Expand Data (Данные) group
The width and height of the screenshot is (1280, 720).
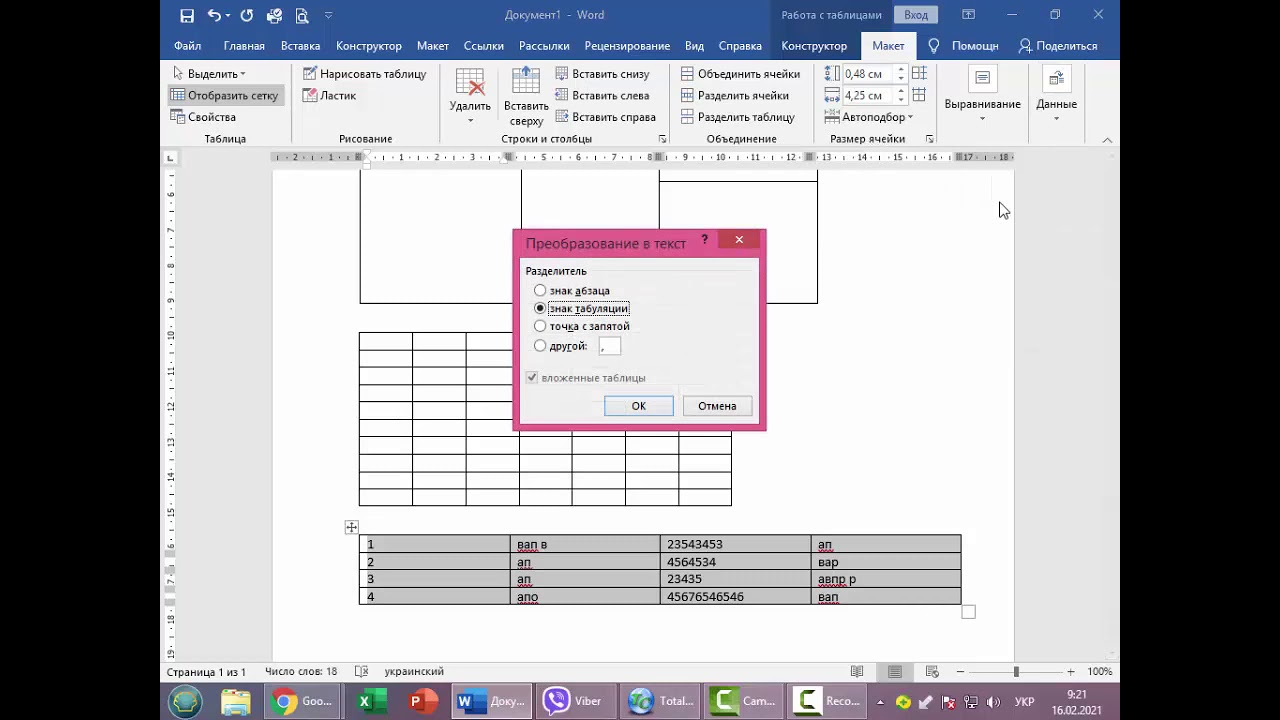1056,96
